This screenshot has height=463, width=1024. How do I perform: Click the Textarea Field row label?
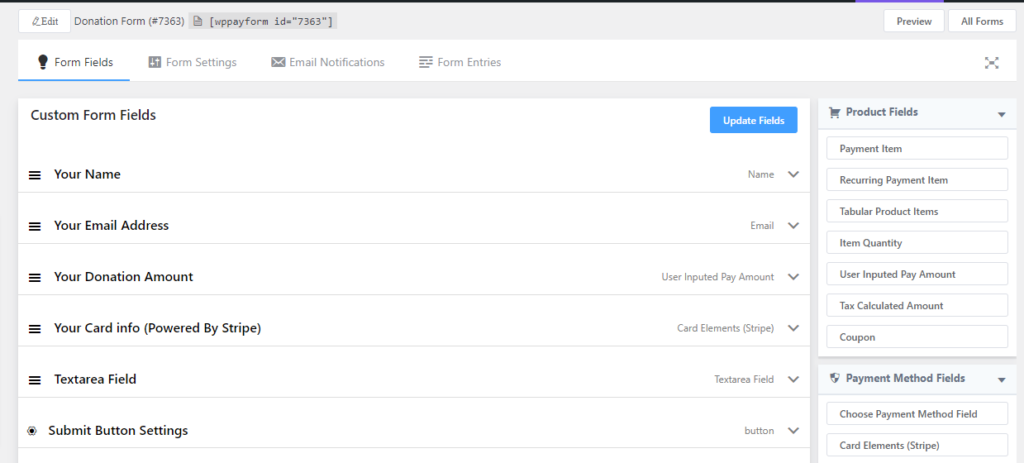pos(95,379)
